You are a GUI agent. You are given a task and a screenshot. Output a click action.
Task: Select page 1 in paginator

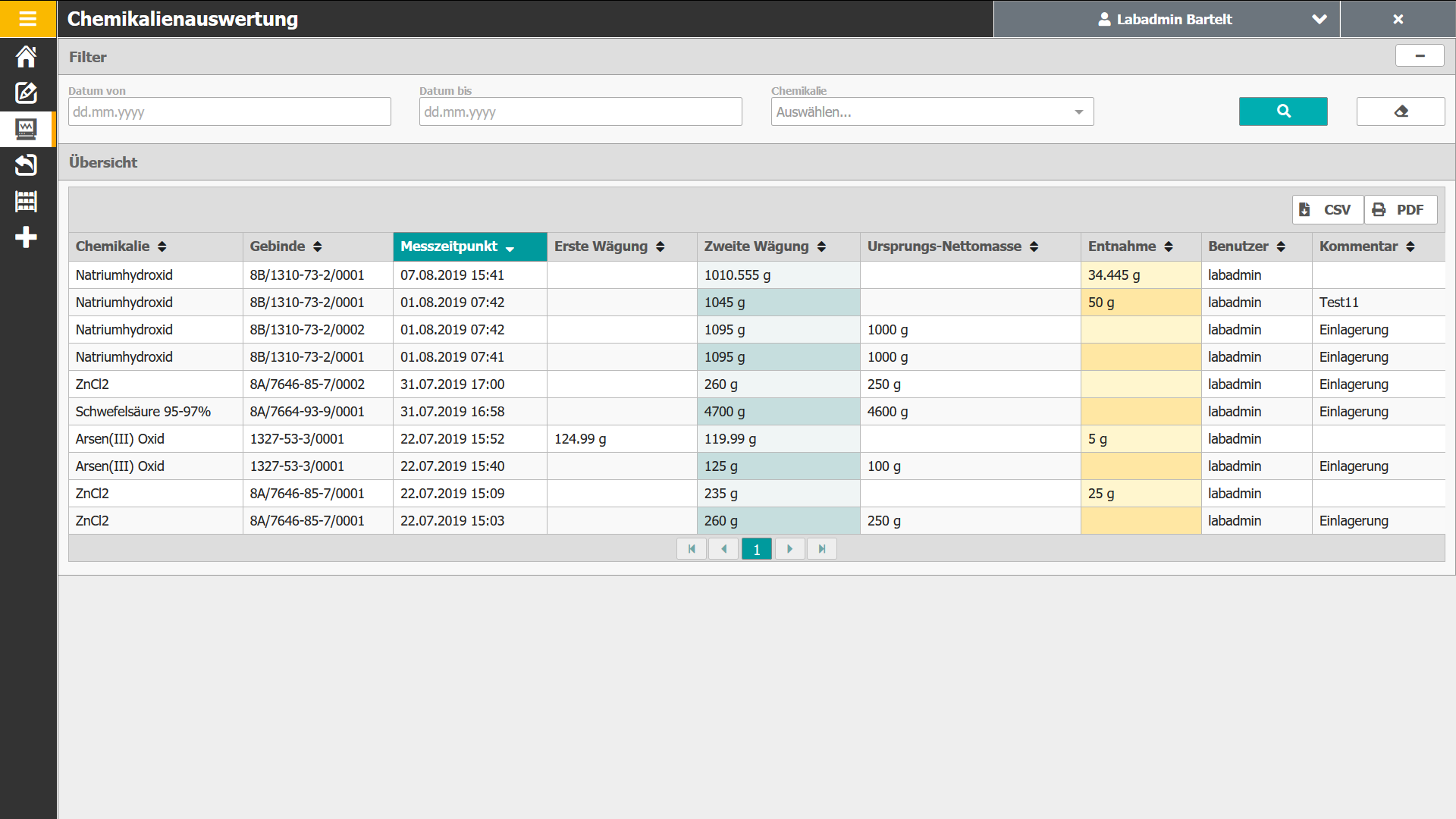coord(756,549)
